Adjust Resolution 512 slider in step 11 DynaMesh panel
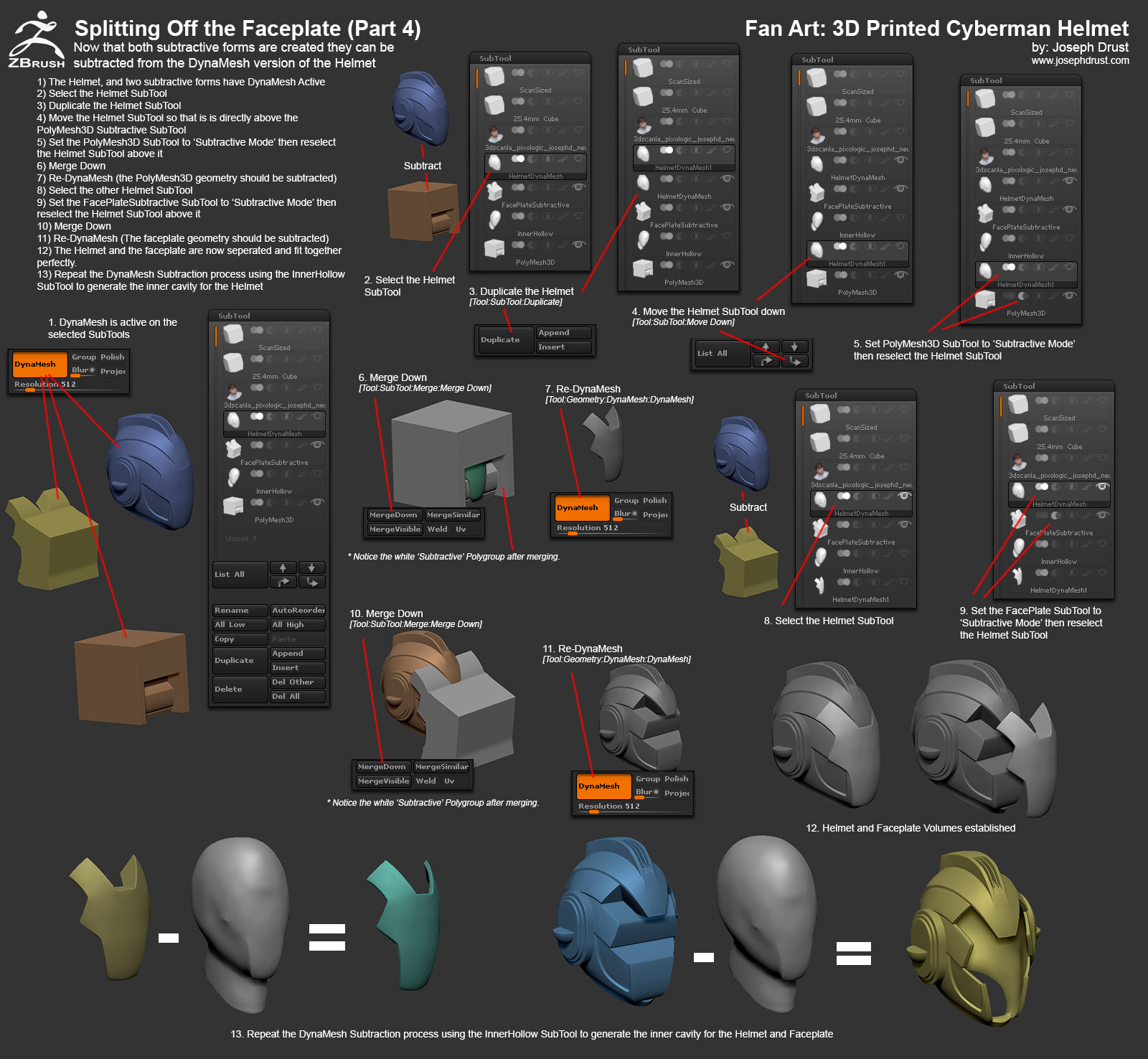The width and height of the screenshot is (1148, 1059). pyautogui.click(x=633, y=807)
